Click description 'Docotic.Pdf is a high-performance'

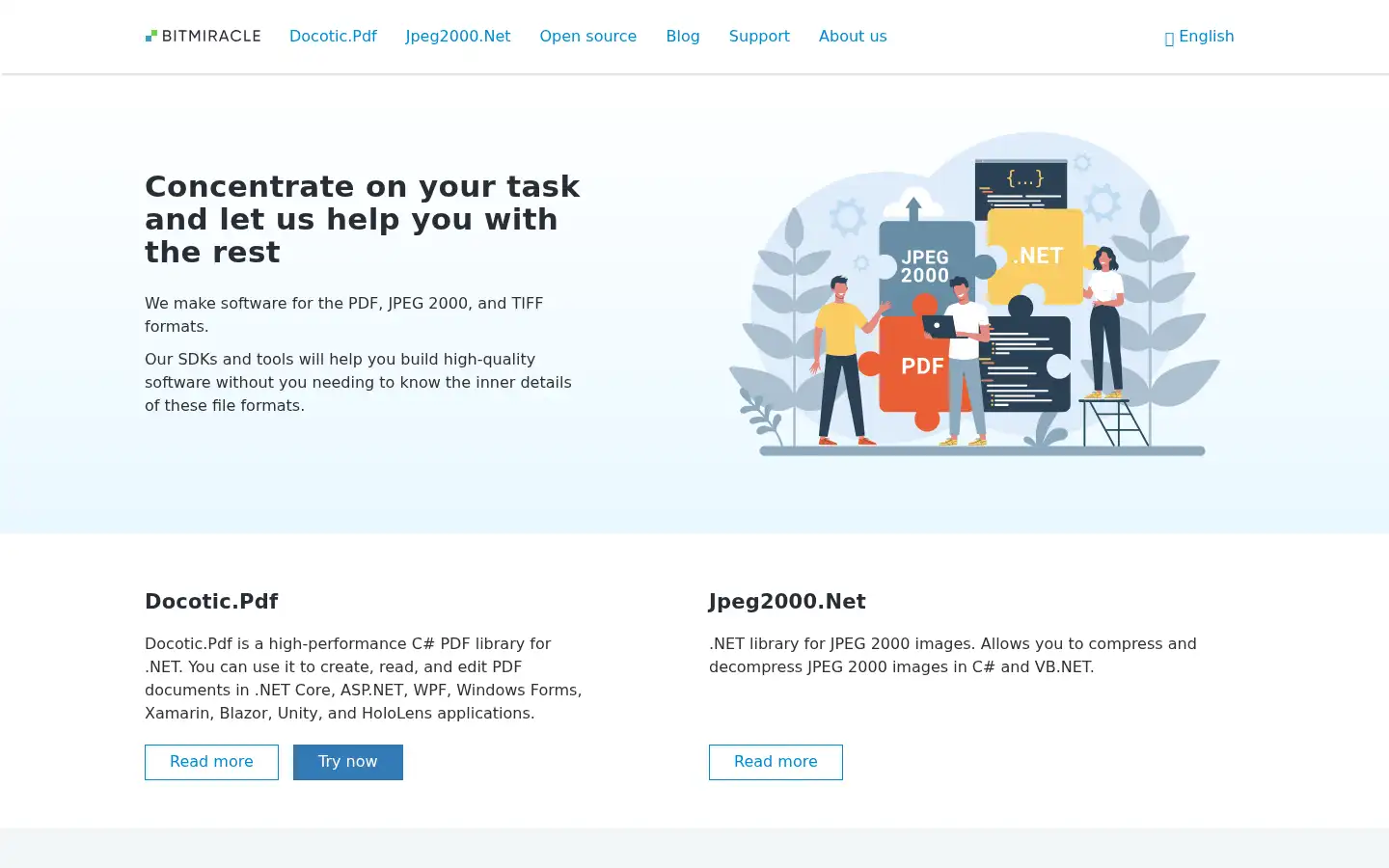click(x=364, y=678)
